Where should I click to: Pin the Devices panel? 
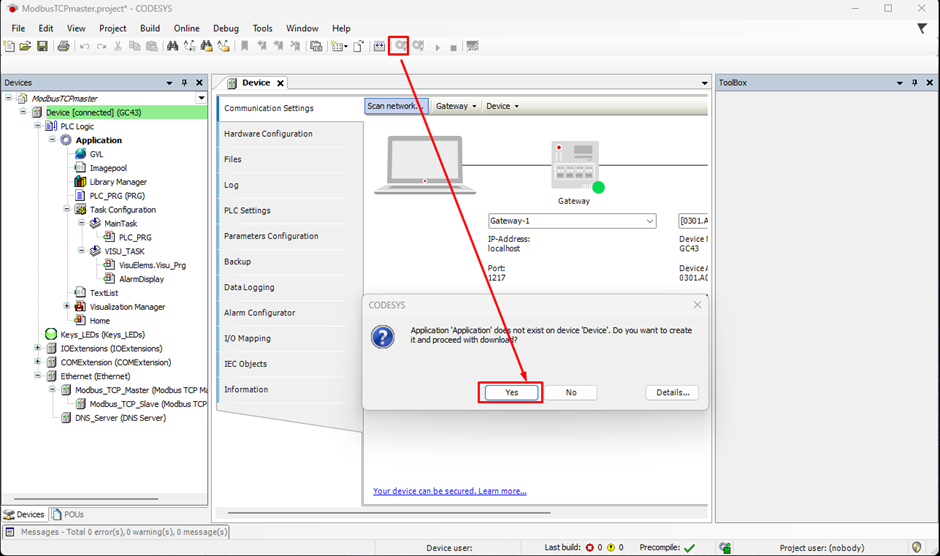[185, 83]
